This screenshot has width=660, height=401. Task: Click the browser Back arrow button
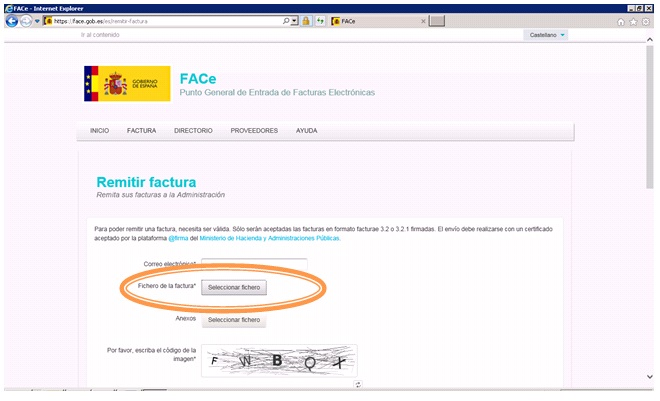pos(12,21)
